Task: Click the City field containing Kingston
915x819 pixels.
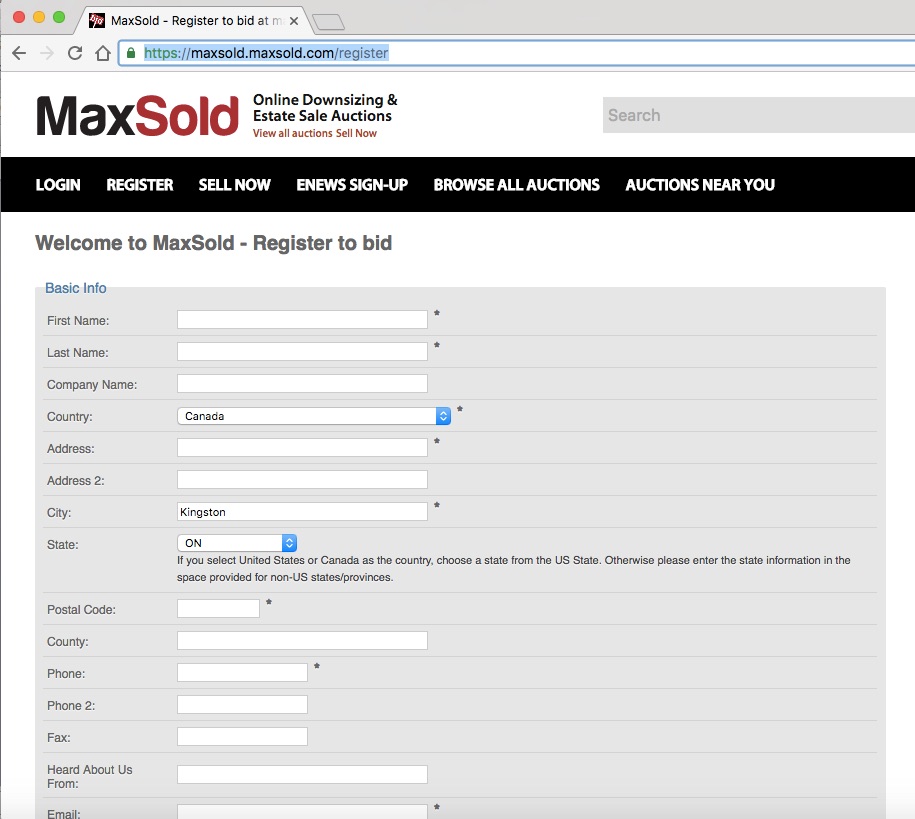Action: 302,511
